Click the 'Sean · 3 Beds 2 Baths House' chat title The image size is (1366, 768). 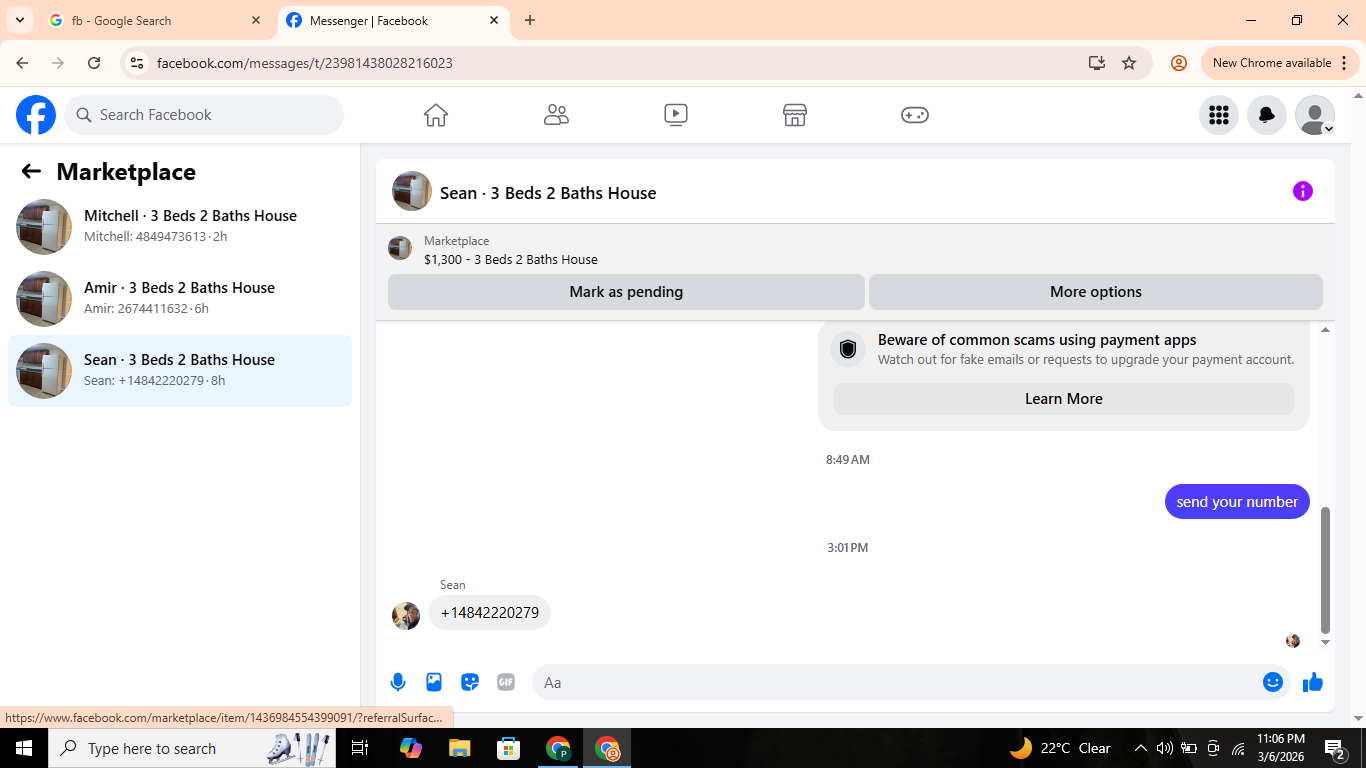point(548,193)
